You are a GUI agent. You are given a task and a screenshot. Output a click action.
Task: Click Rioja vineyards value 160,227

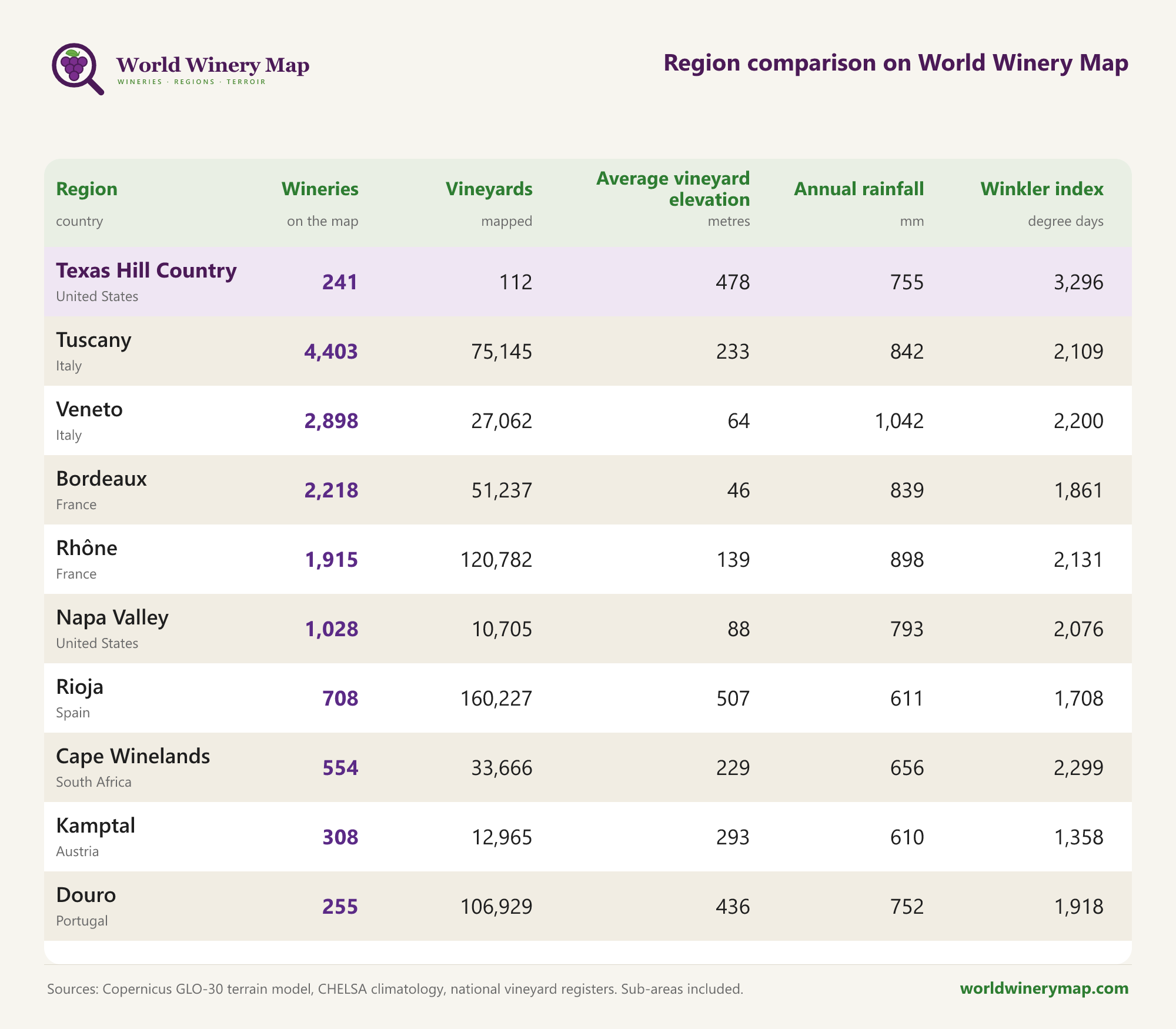pos(496,699)
